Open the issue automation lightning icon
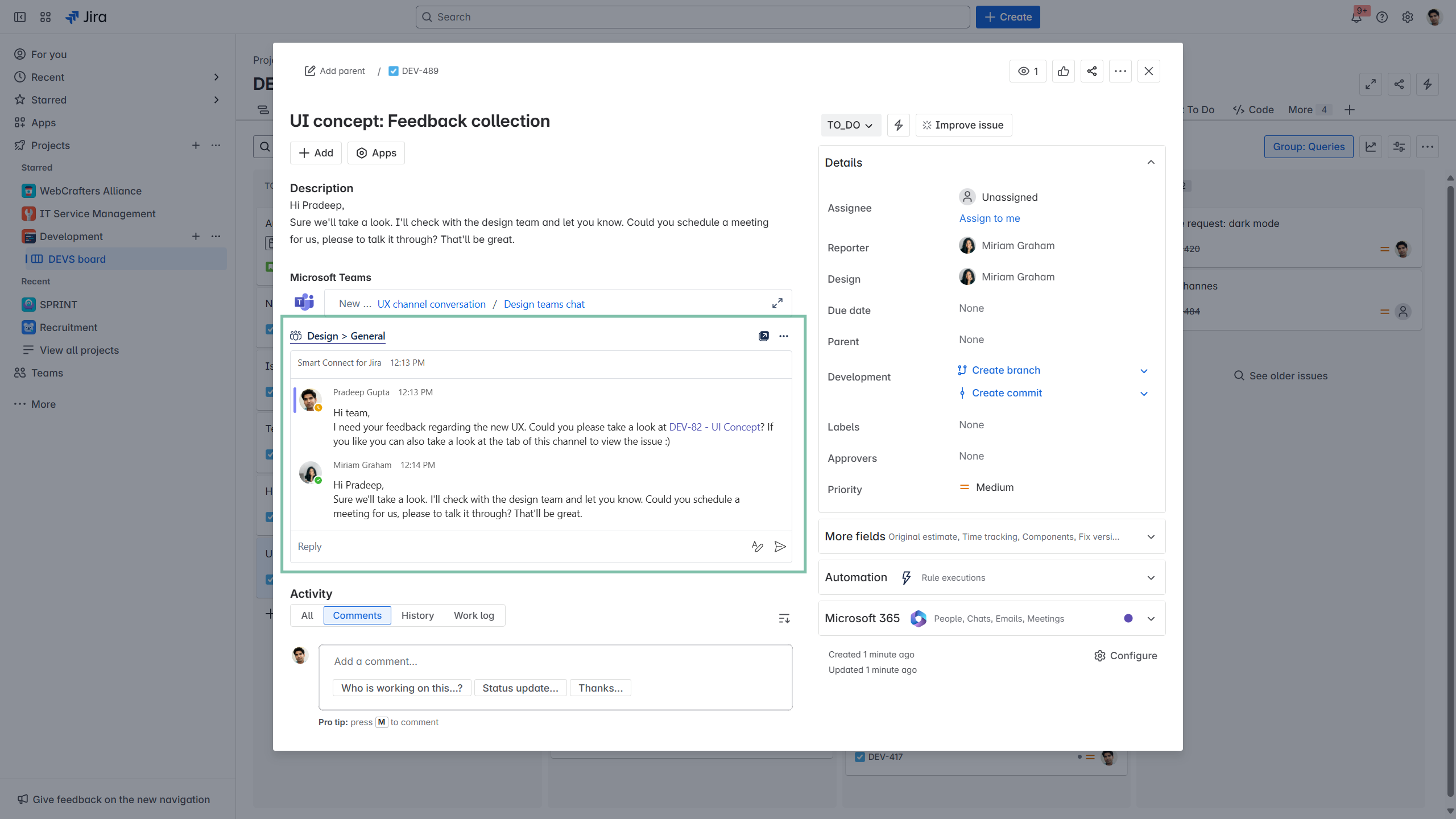The image size is (1456, 819). click(898, 125)
